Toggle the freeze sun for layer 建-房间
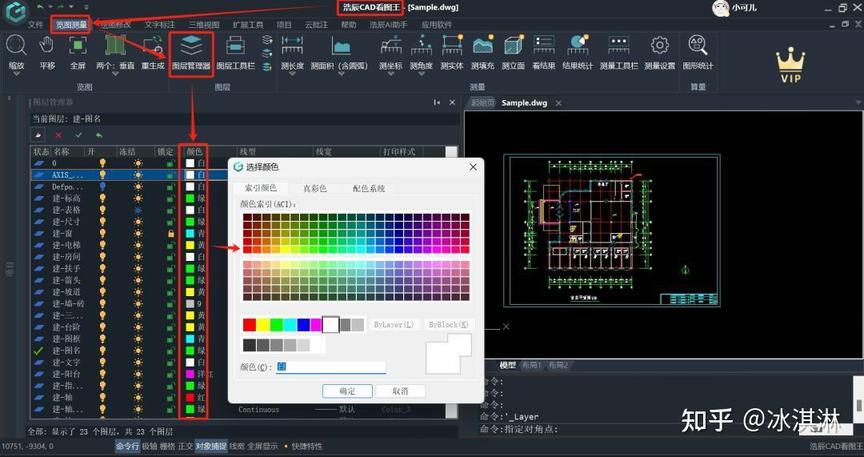The height and width of the screenshot is (457, 864). coord(138,257)
